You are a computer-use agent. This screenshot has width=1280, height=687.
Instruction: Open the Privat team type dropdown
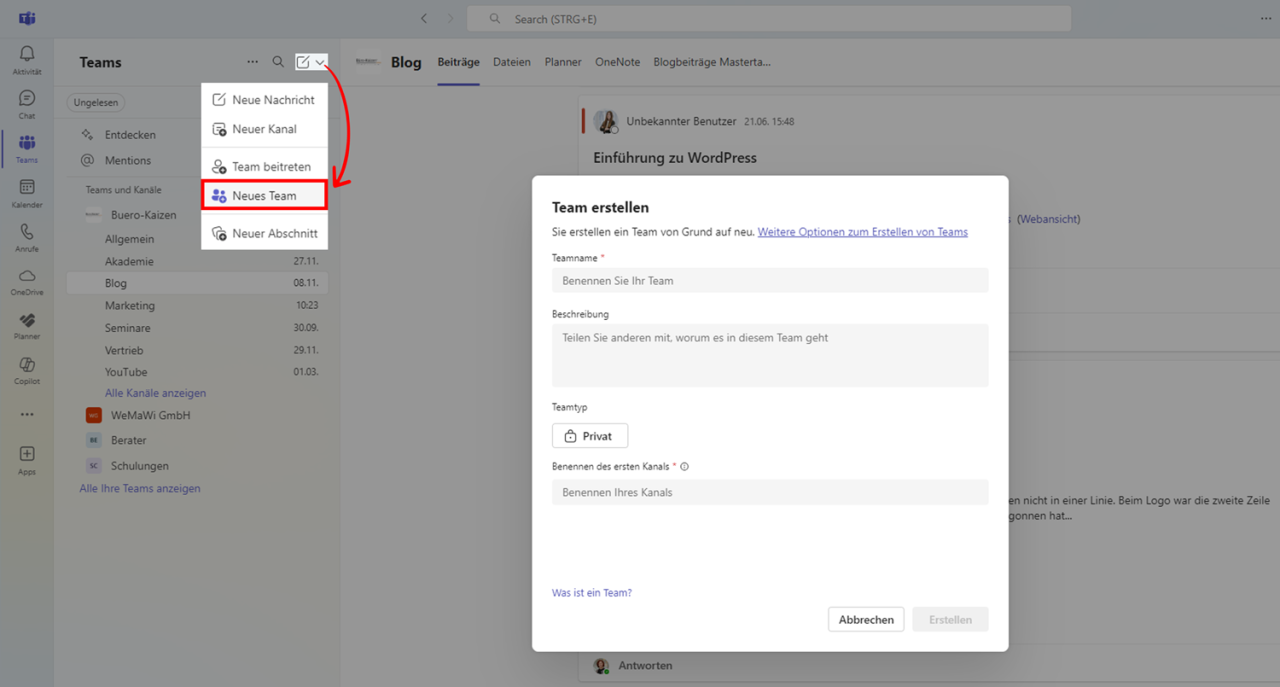[x=590, y=436]
